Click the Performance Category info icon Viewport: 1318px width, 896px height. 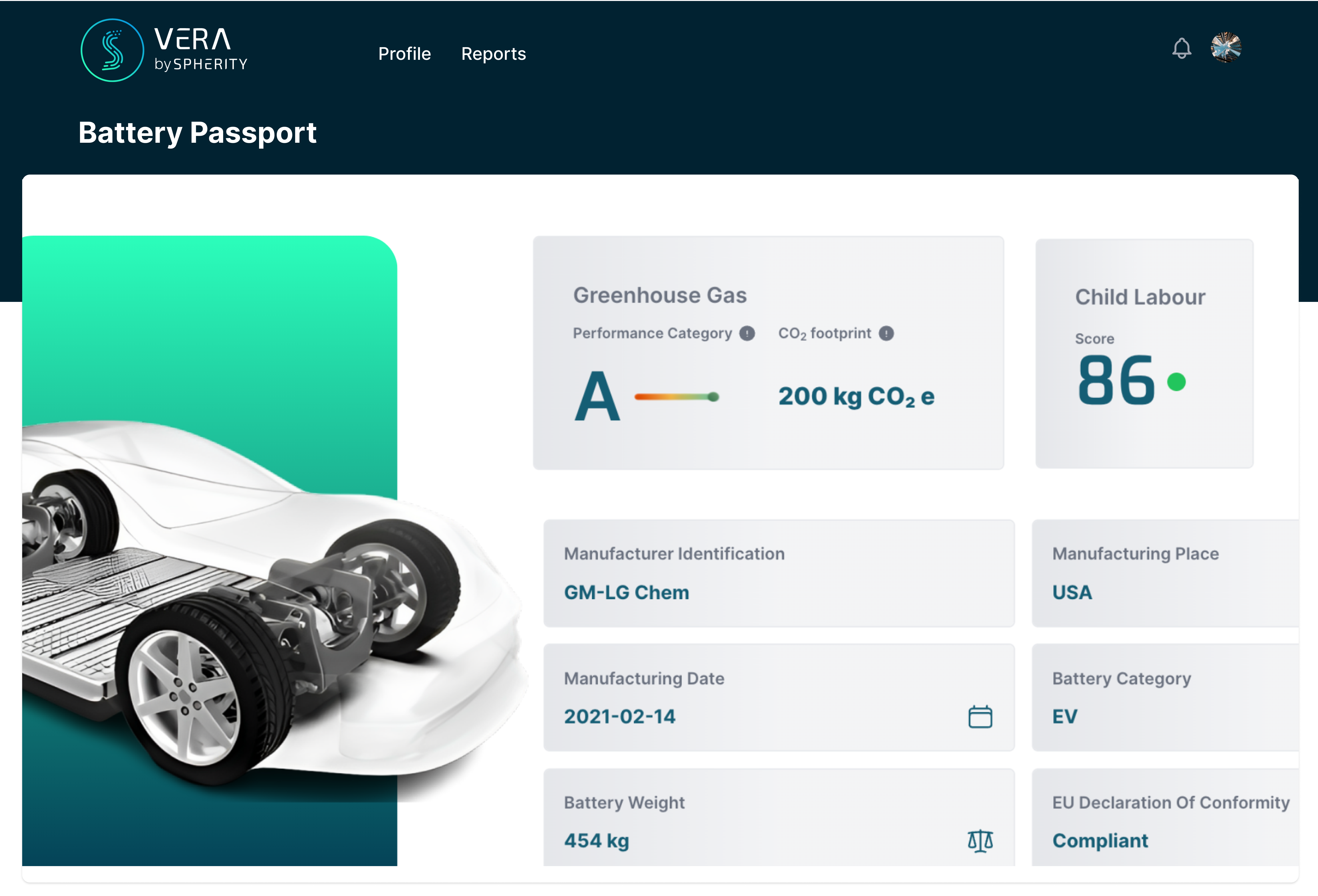pyautogui.click(x=747, y=334)
